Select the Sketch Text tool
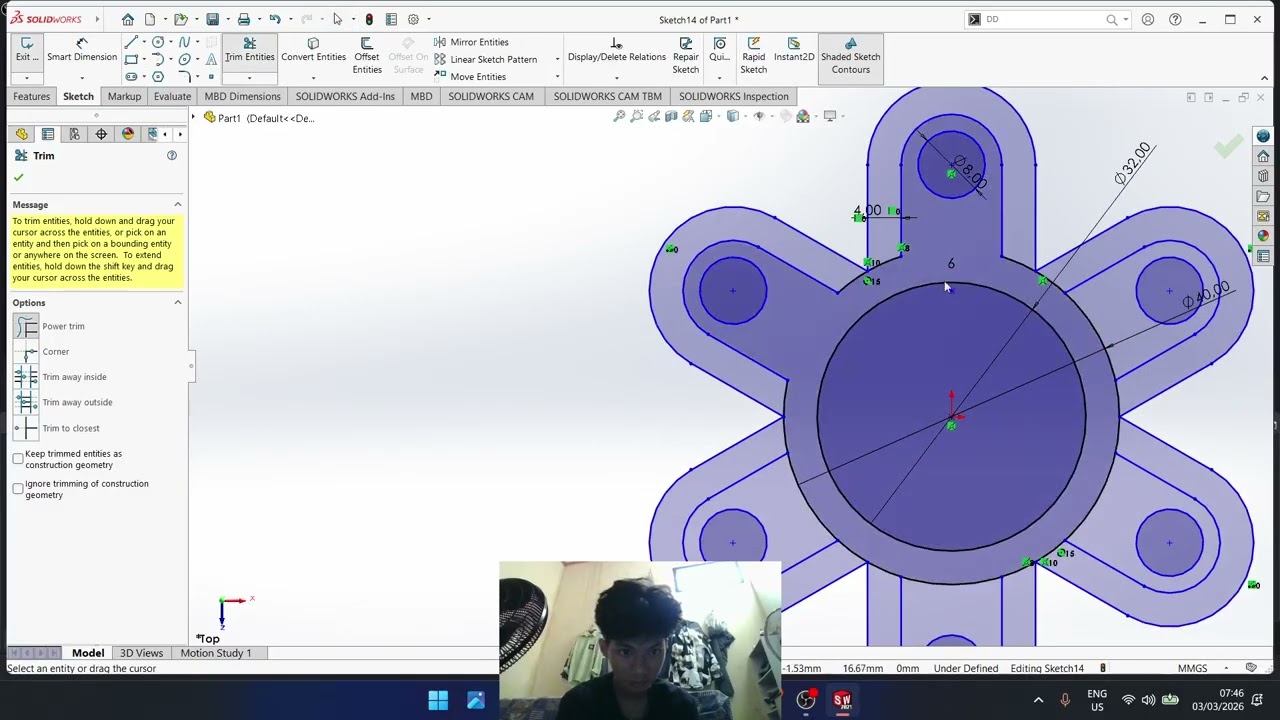 [x=211, y=60]
